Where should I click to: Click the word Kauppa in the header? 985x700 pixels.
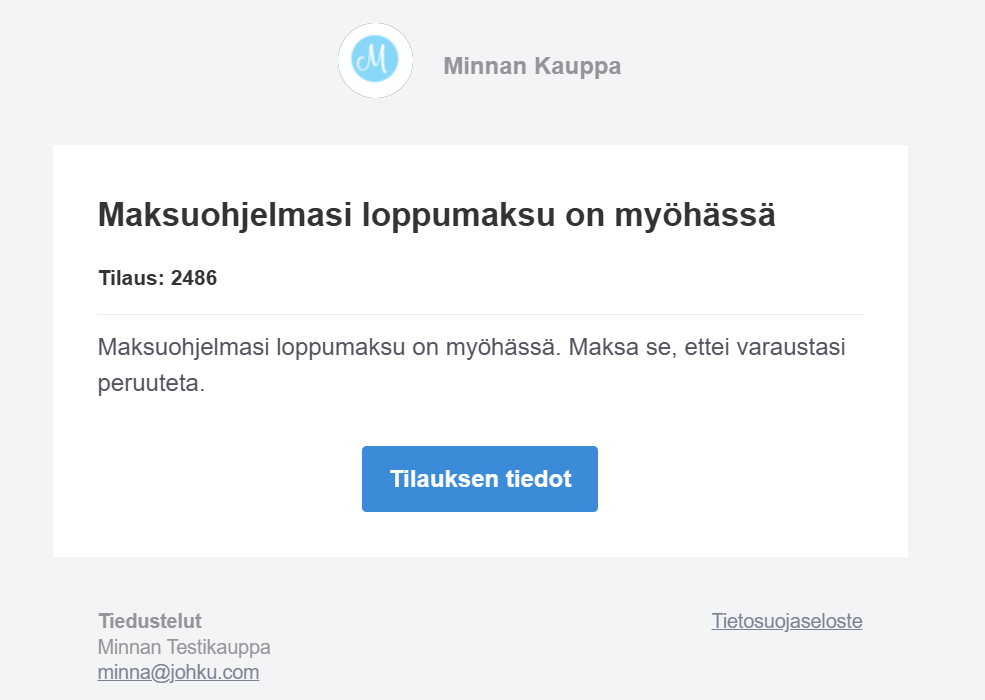coord(577,67)
